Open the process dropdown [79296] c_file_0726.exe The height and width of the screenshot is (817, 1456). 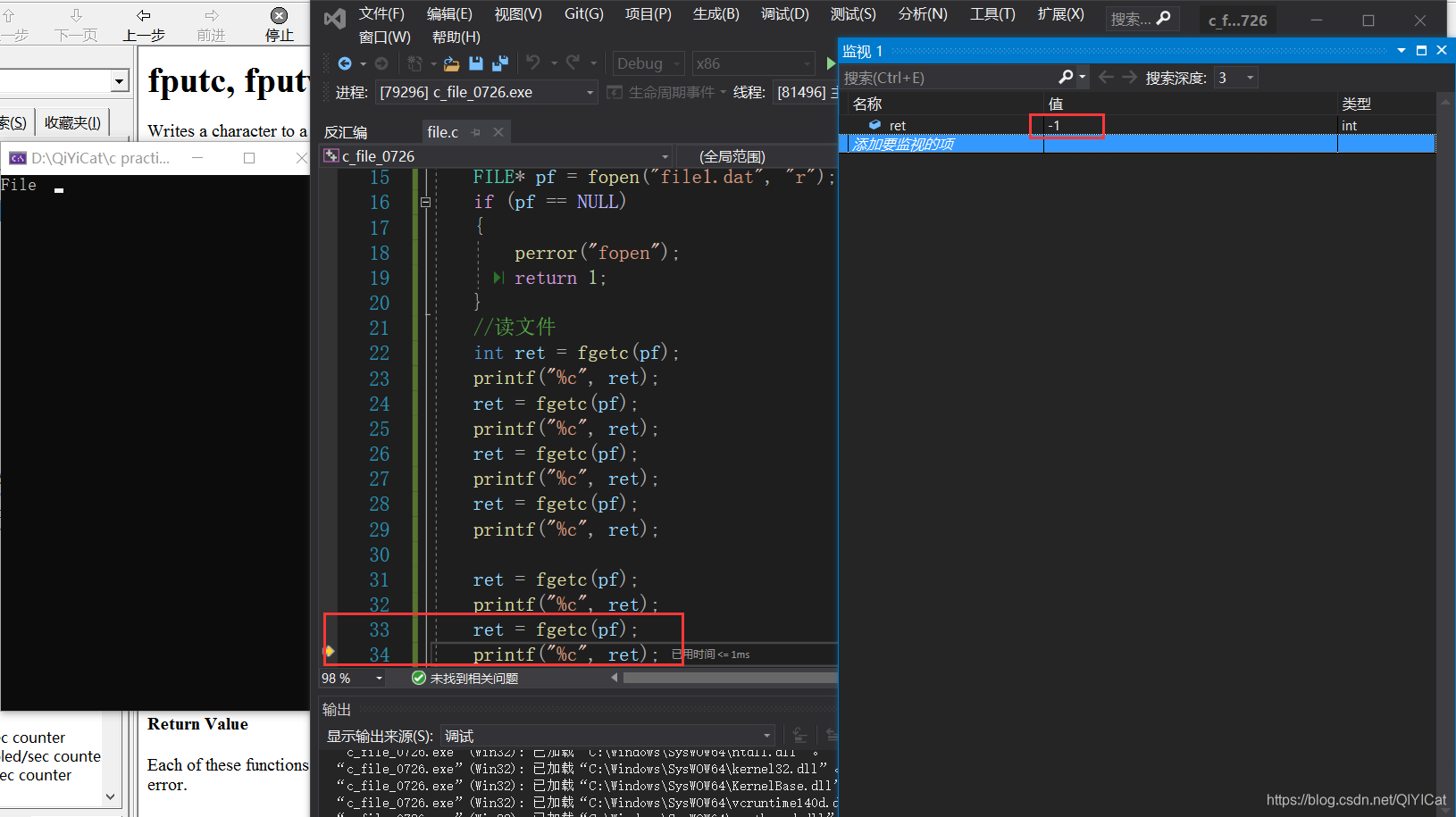click(x=590, y=92)
